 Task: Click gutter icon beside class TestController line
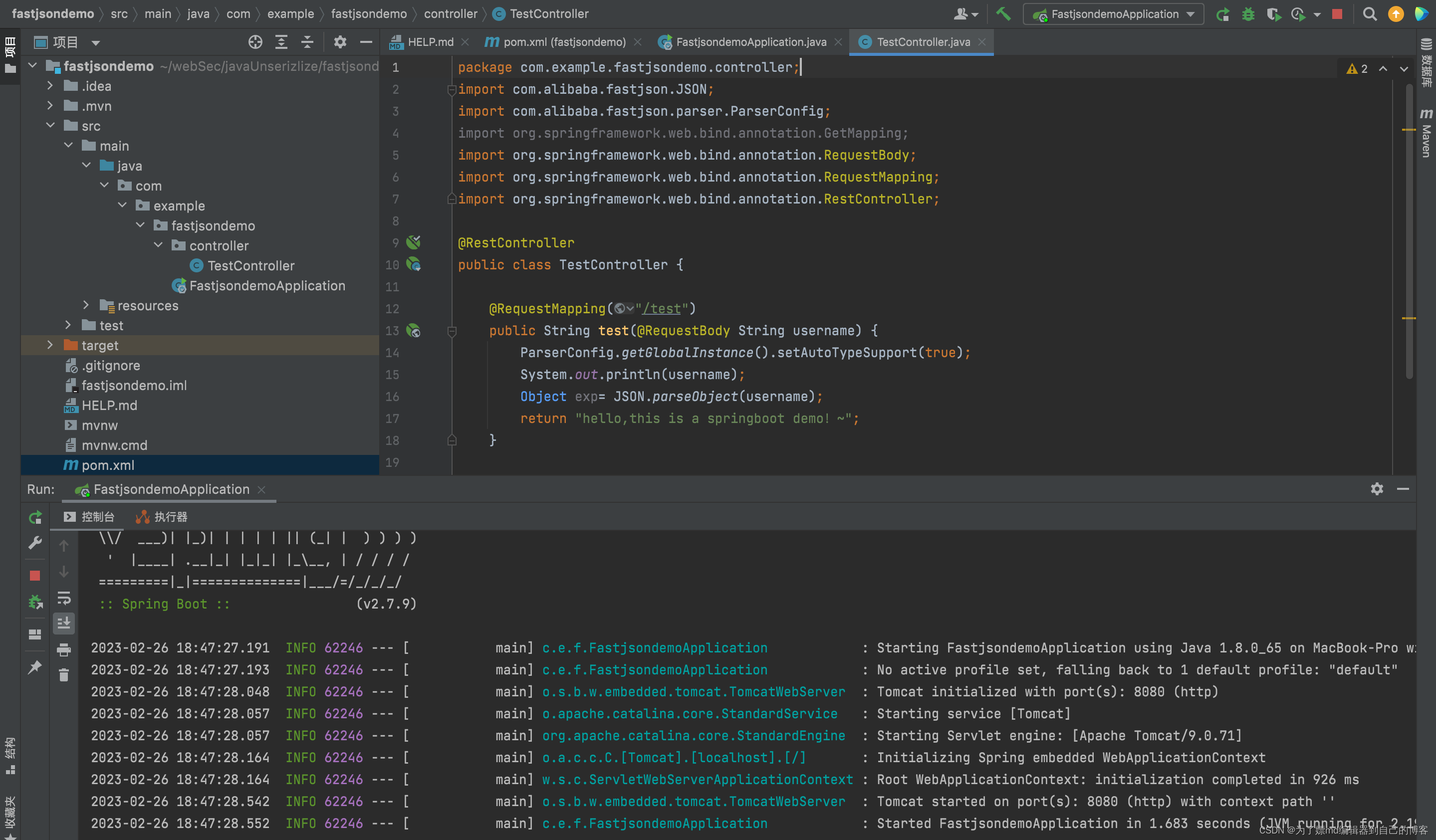coord(413,264)
